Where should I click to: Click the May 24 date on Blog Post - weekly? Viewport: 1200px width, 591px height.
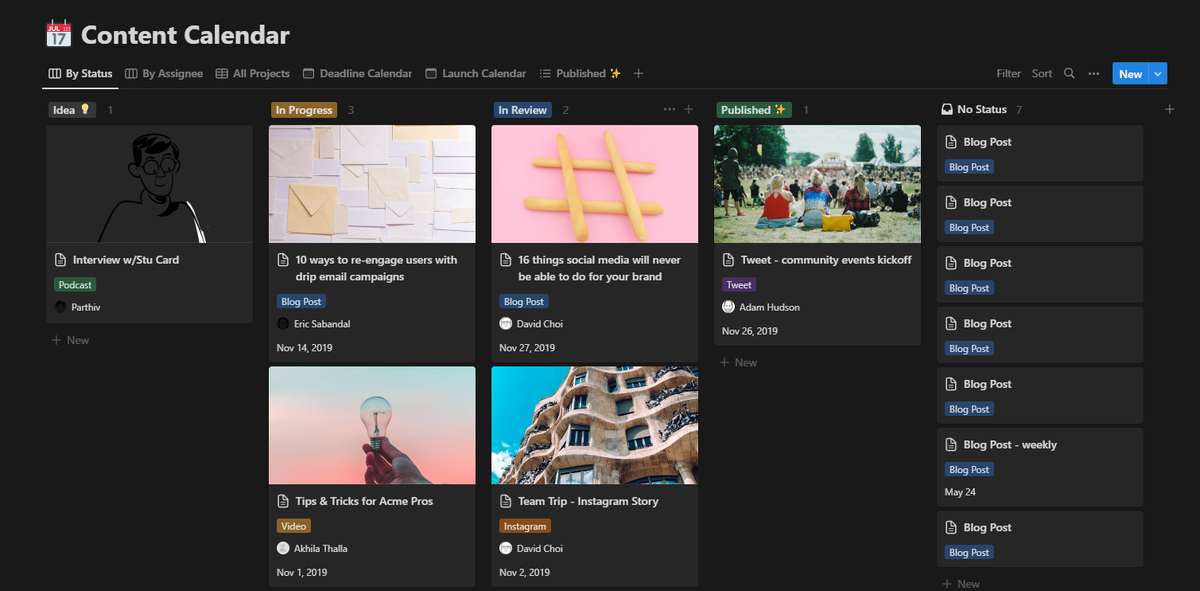[960, 492]
